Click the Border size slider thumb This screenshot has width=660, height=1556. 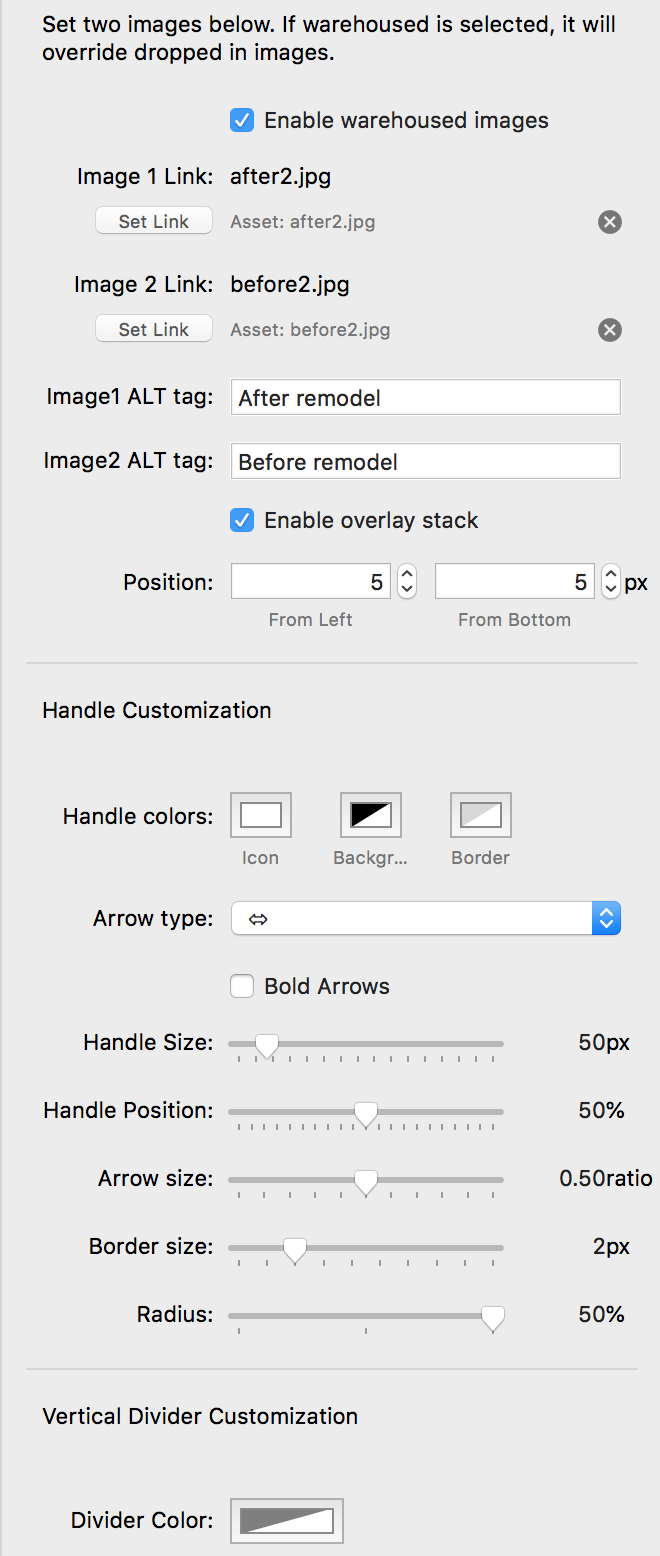point(294,1249)
